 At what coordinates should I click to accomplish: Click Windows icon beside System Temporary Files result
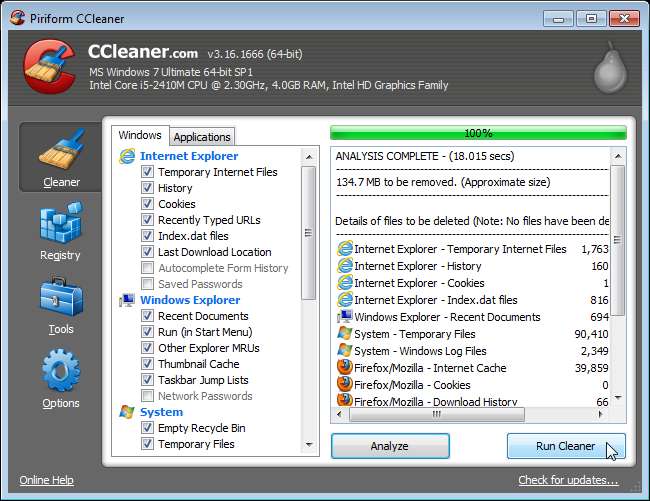(x=345, y=334)
